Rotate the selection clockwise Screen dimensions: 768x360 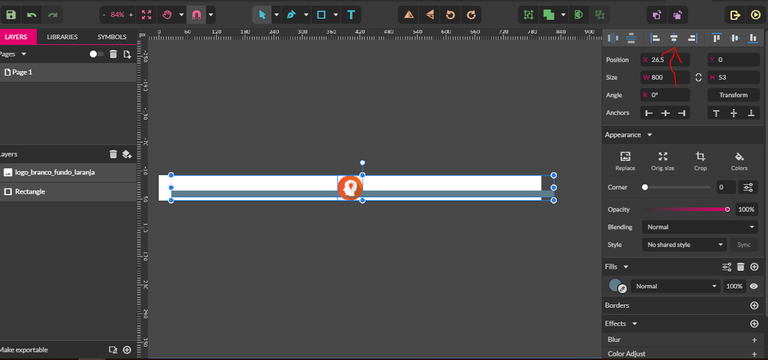(471, 15)
